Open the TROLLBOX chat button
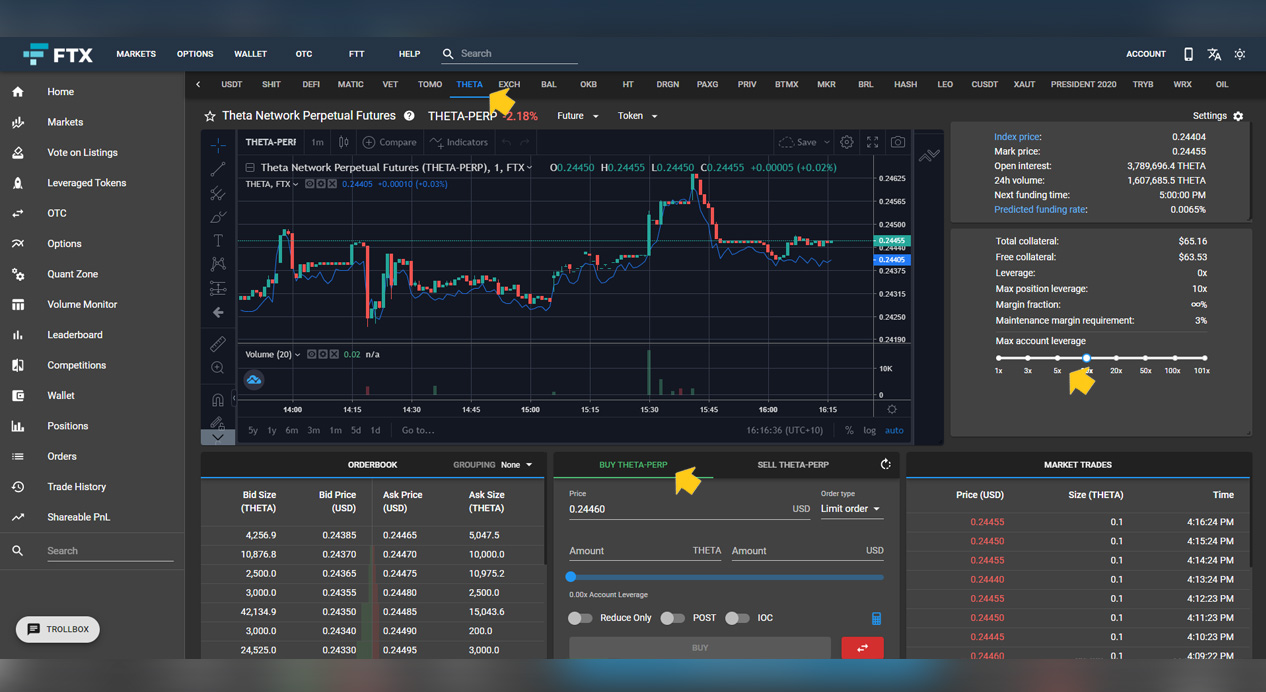Viewport: 1266px width, 692px height. 58,629
